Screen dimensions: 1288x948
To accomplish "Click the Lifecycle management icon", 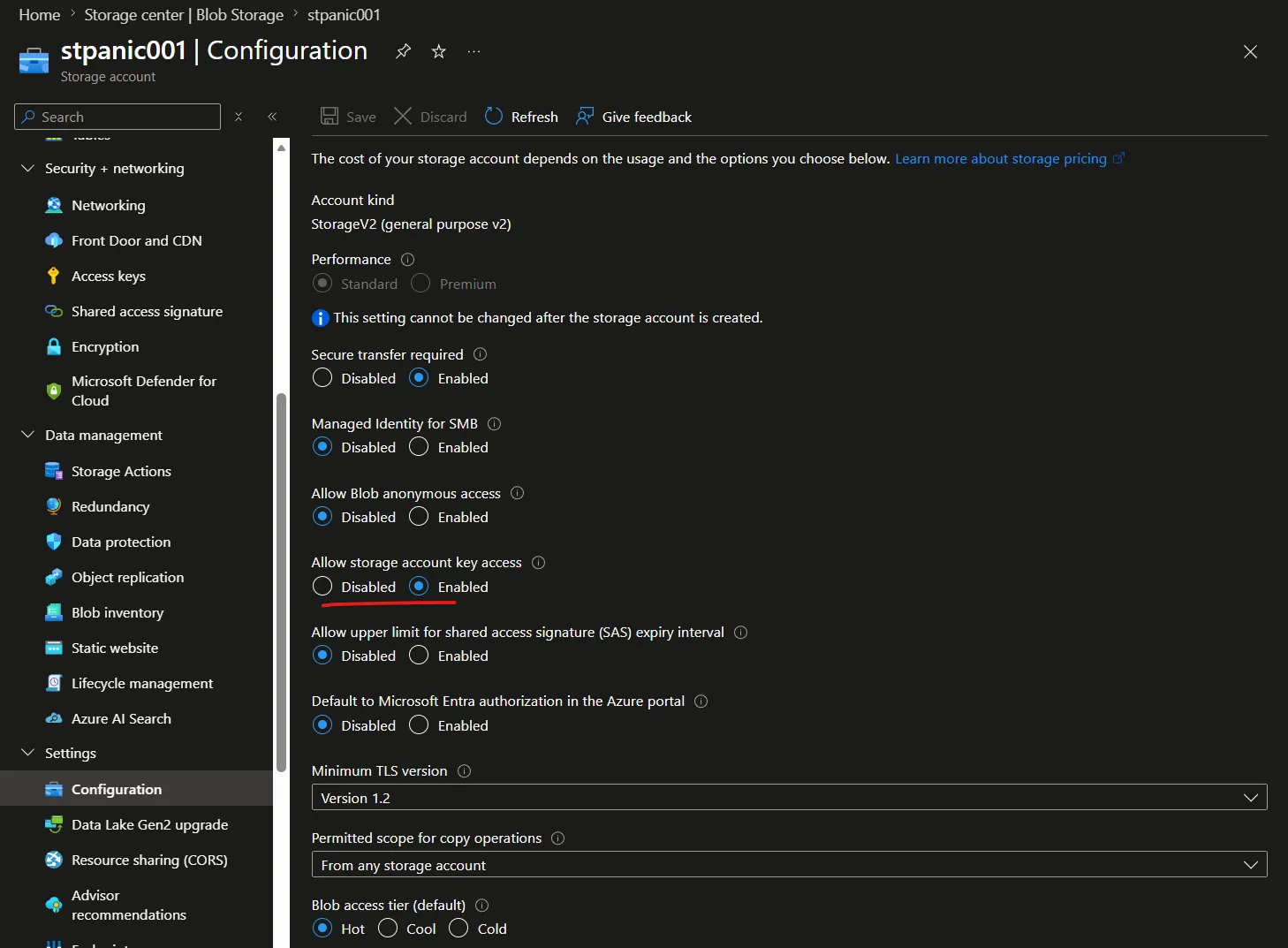I will tap(54, 683).
